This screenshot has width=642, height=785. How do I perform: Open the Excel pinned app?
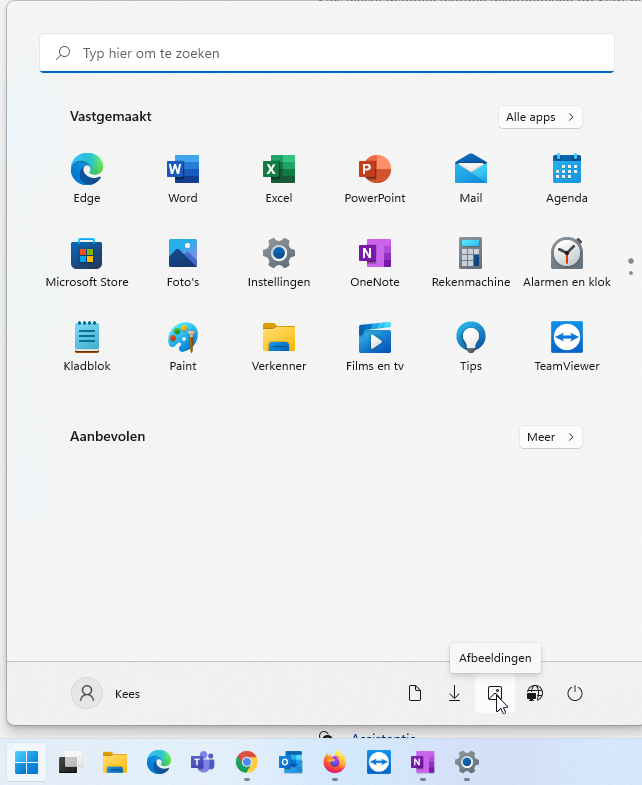click(279, 178)
